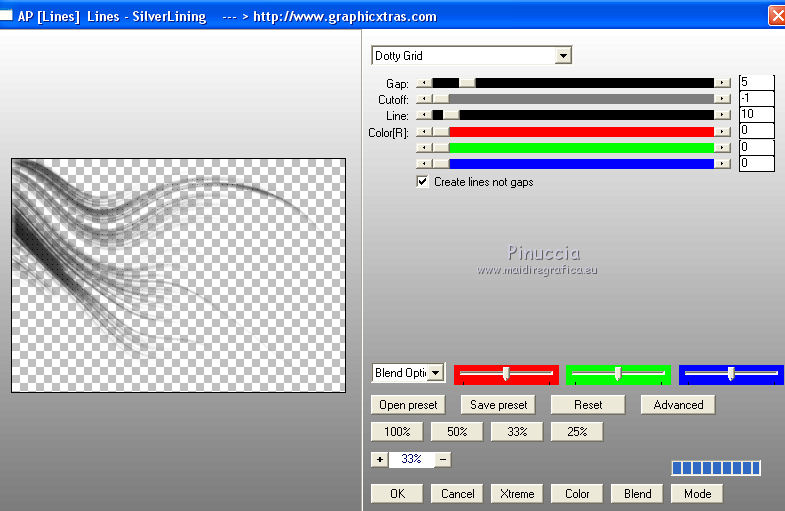Image resolution: width=785 pixels, height=511 pixels.
Task: Click the title bar window icon
Action: [7, 16]
